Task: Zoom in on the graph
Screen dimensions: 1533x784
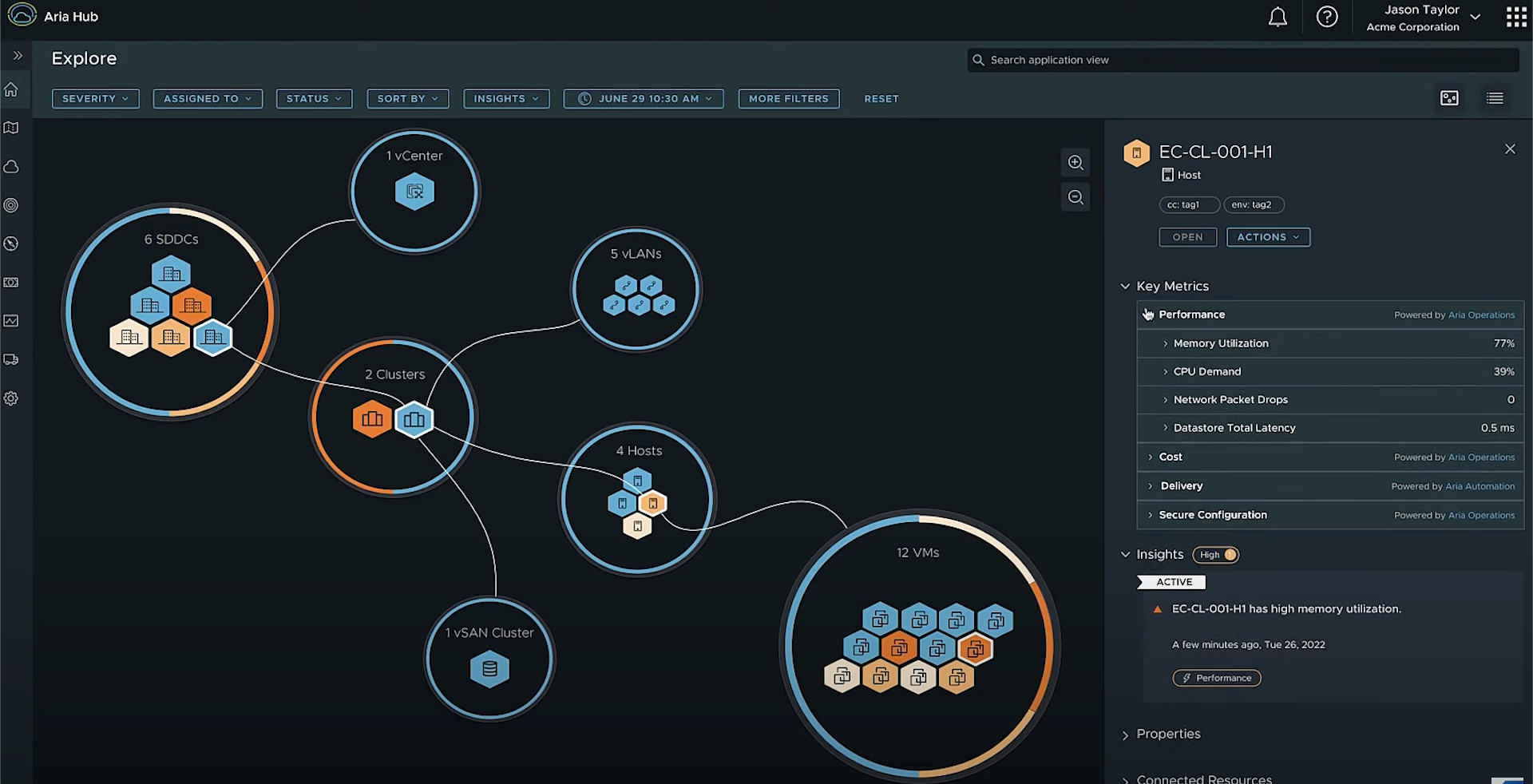Action: pos(1075,163)
